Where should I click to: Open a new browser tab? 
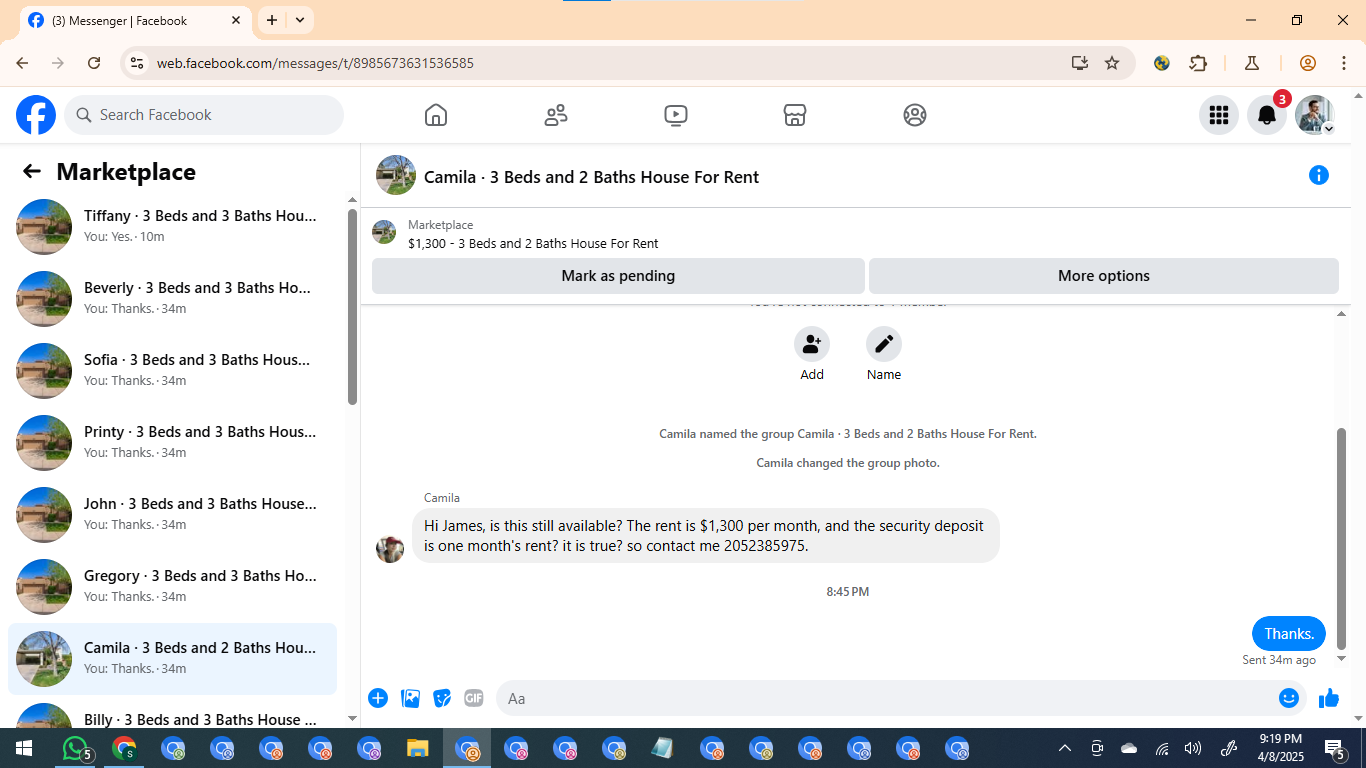(272, 20)
